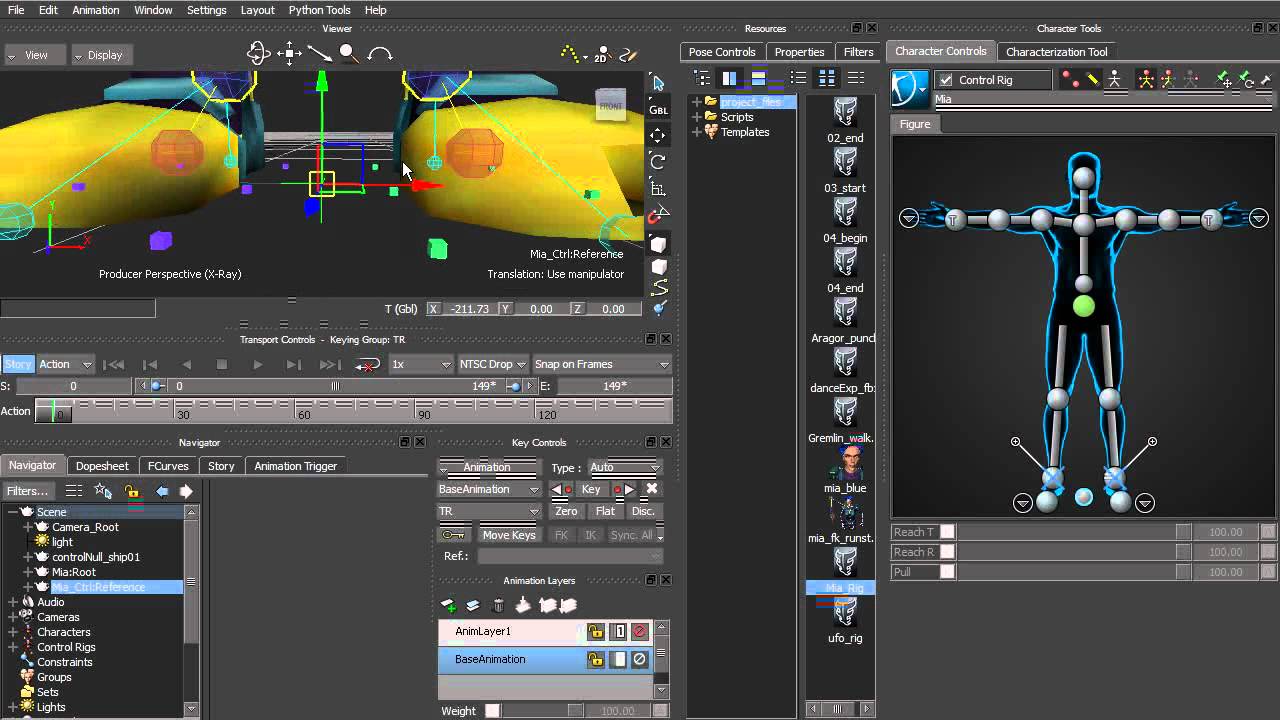Click the loop playback icon
Image resolution: width=1280 pixels, height=720 pixels.
(367, 365)
